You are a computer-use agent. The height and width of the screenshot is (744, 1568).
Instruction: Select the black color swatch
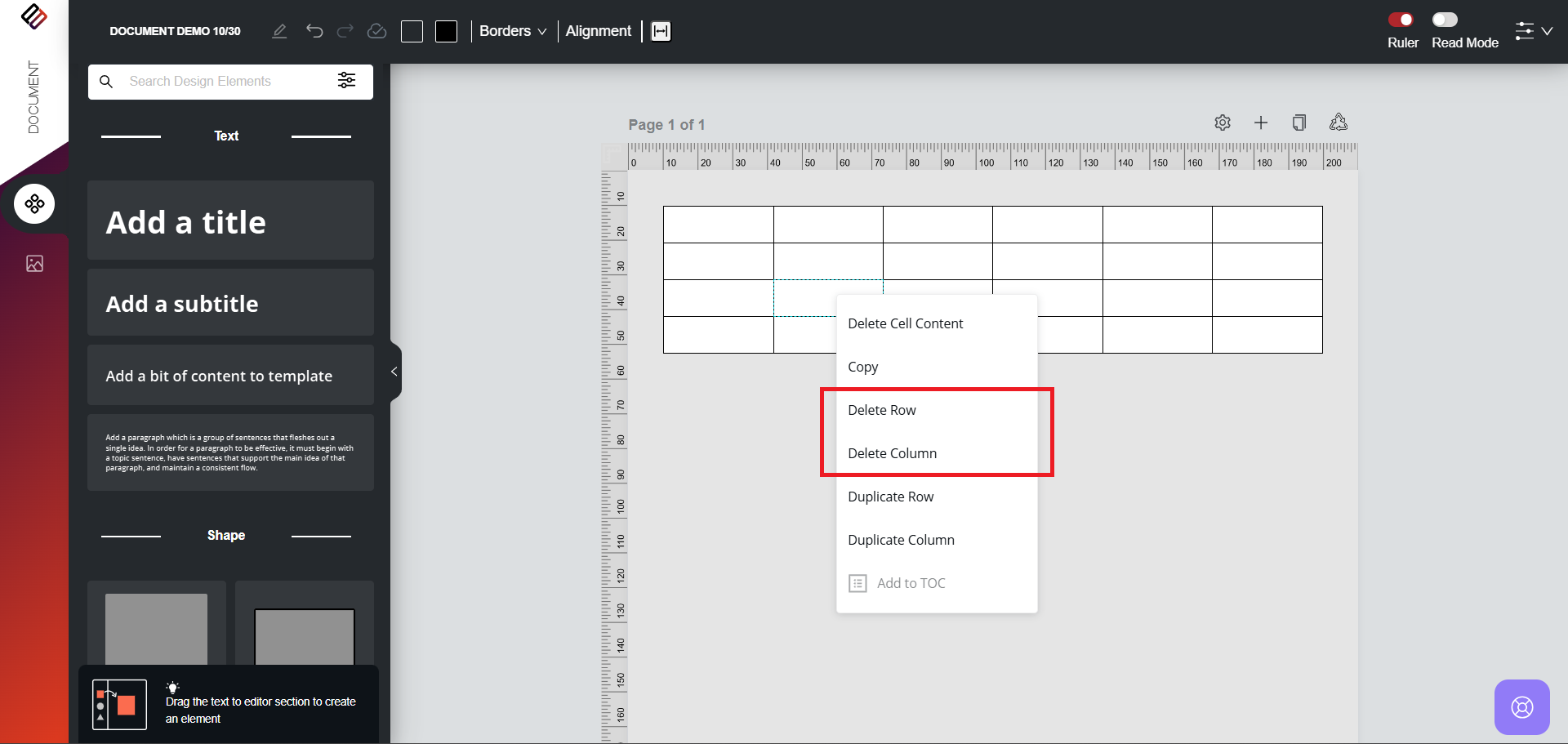coord(446,31)
